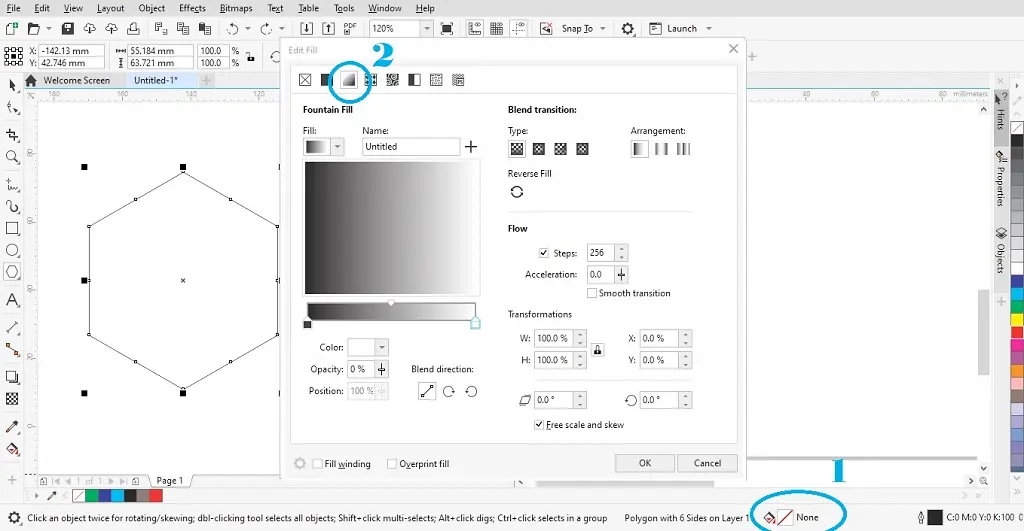The height and width of the screenshot is (531, 1024).
Task: Select the black start gradient node
Action: (x=308, y=324)
